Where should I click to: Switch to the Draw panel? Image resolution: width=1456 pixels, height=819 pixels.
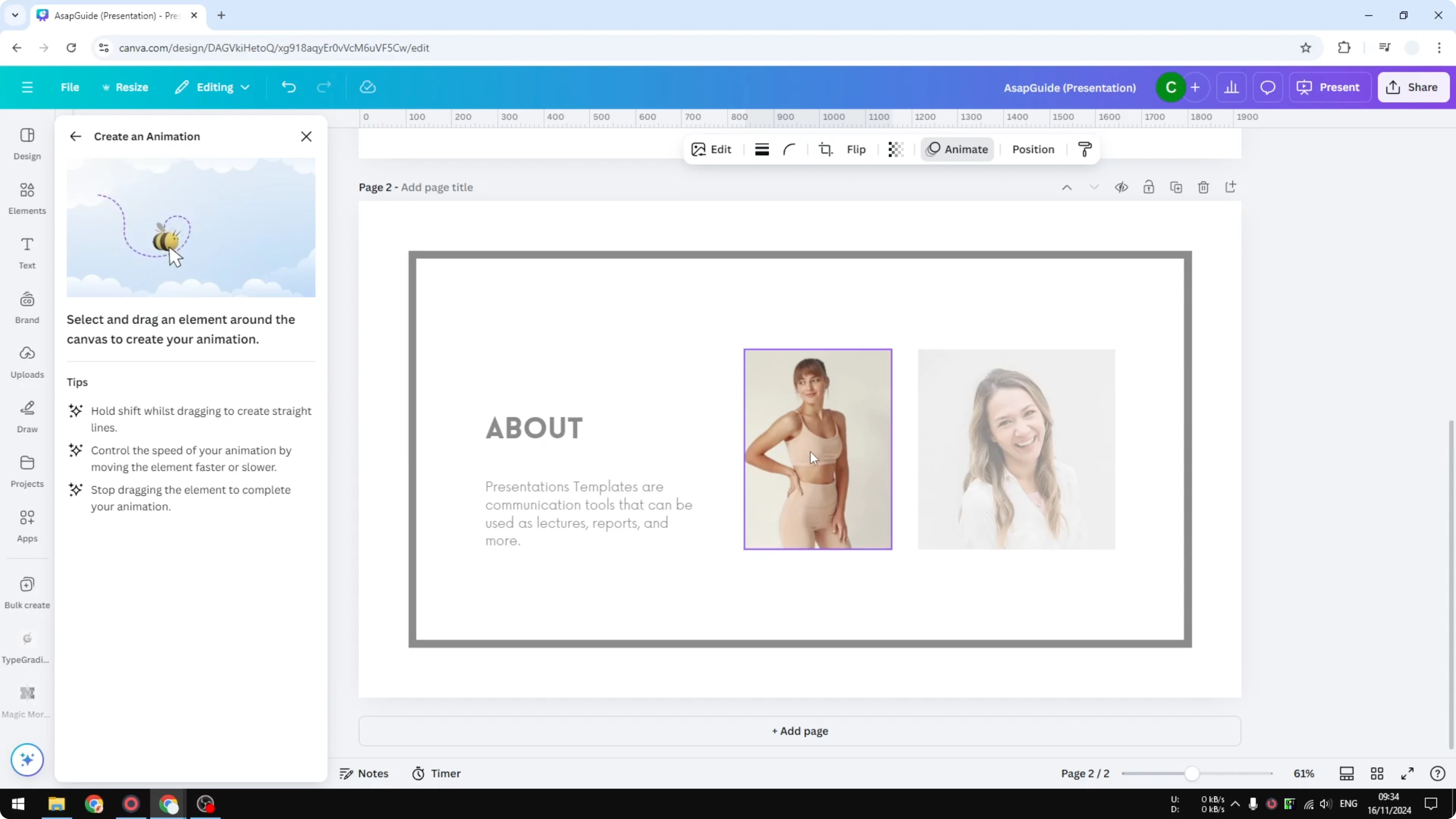pos(27,417)
